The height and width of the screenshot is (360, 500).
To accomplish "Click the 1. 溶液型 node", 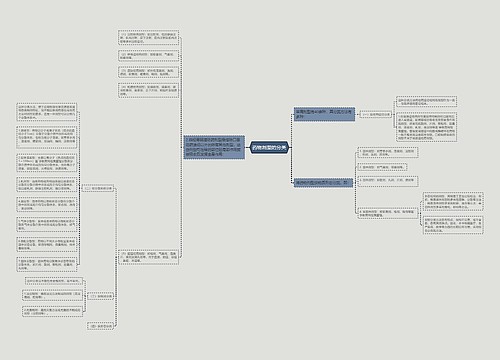I will point(47,137).
